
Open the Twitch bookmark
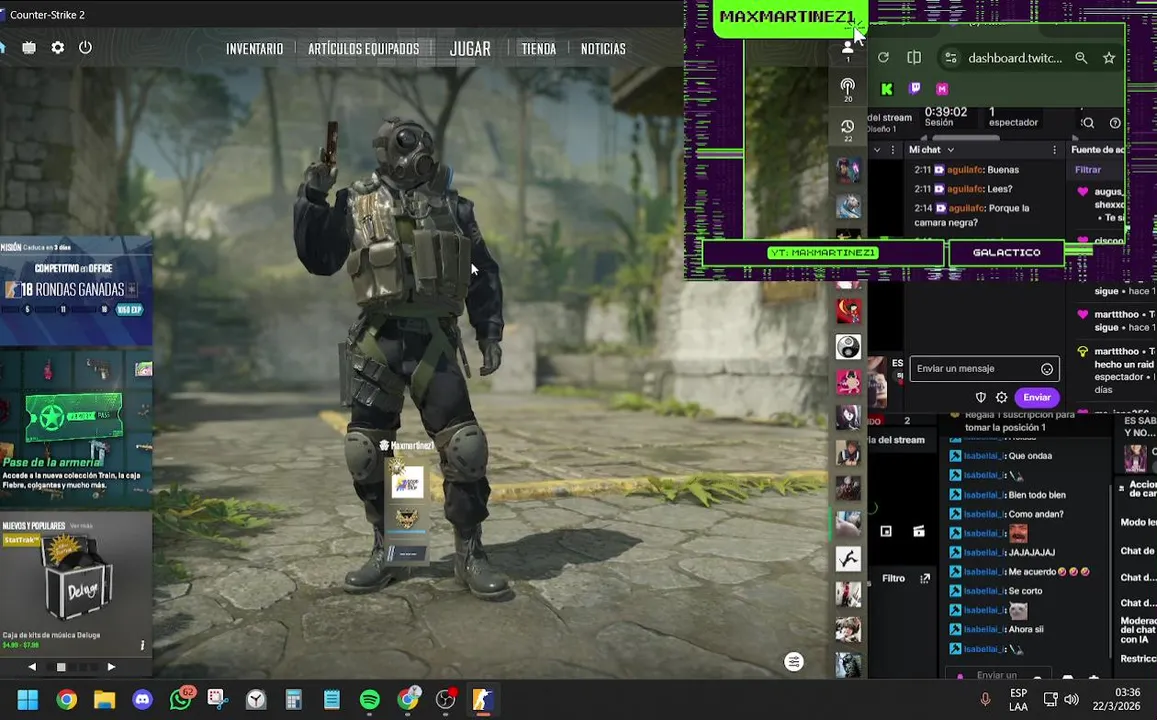[915, 88]
